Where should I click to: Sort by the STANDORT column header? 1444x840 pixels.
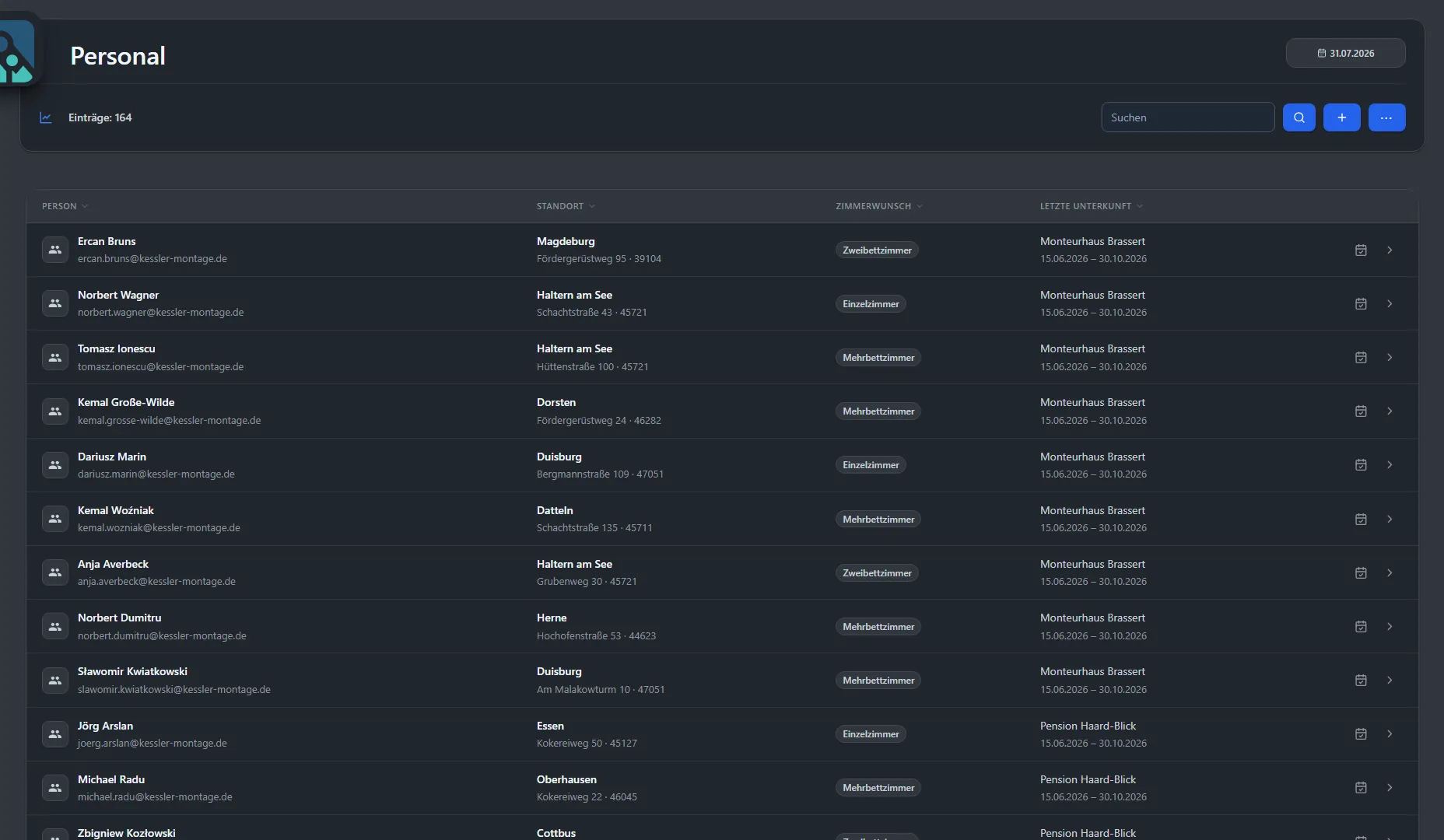click(566, 206)
